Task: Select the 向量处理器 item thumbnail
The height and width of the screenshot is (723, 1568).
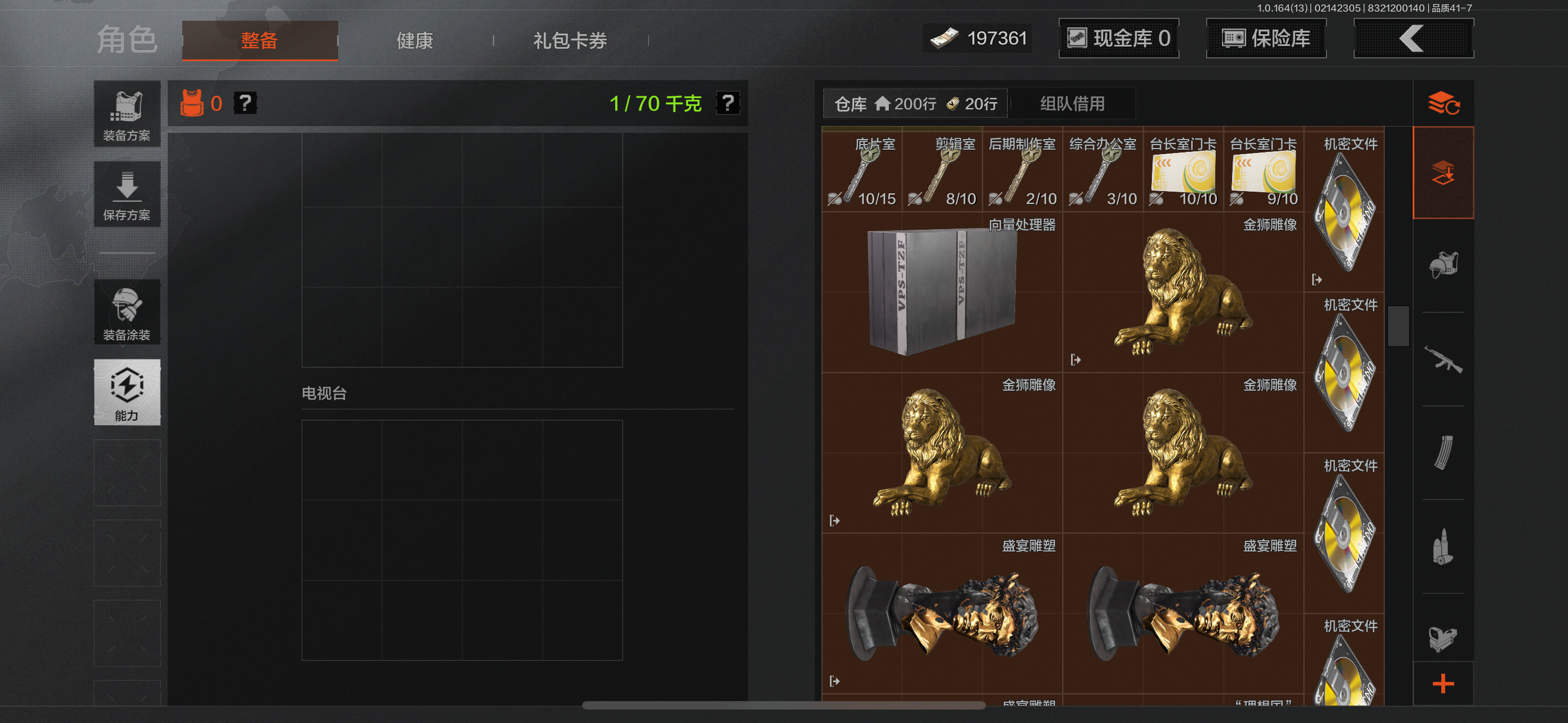Action: tap(942, 292)
